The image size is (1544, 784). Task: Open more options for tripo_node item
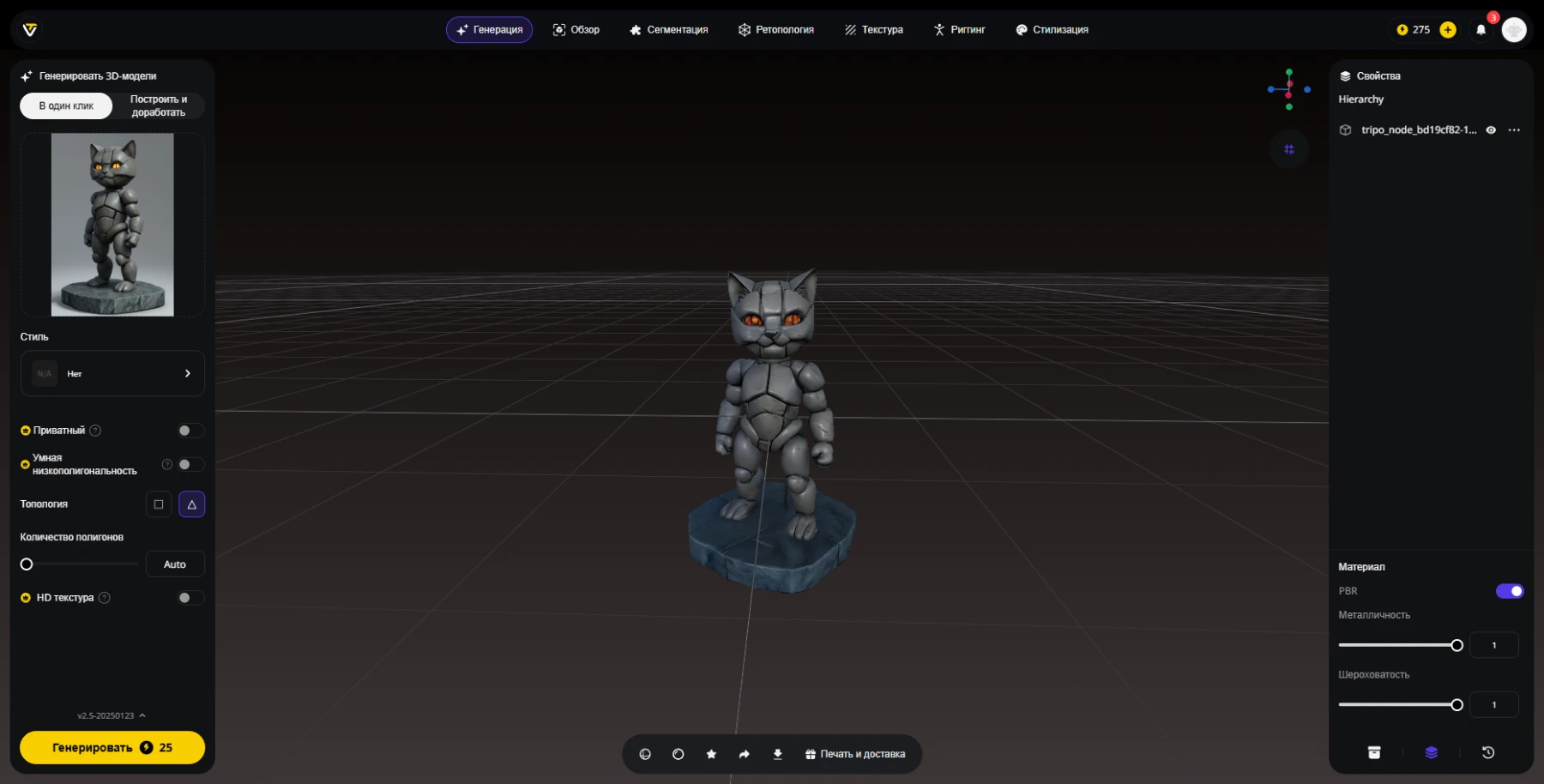click(x=1514, y=130)
